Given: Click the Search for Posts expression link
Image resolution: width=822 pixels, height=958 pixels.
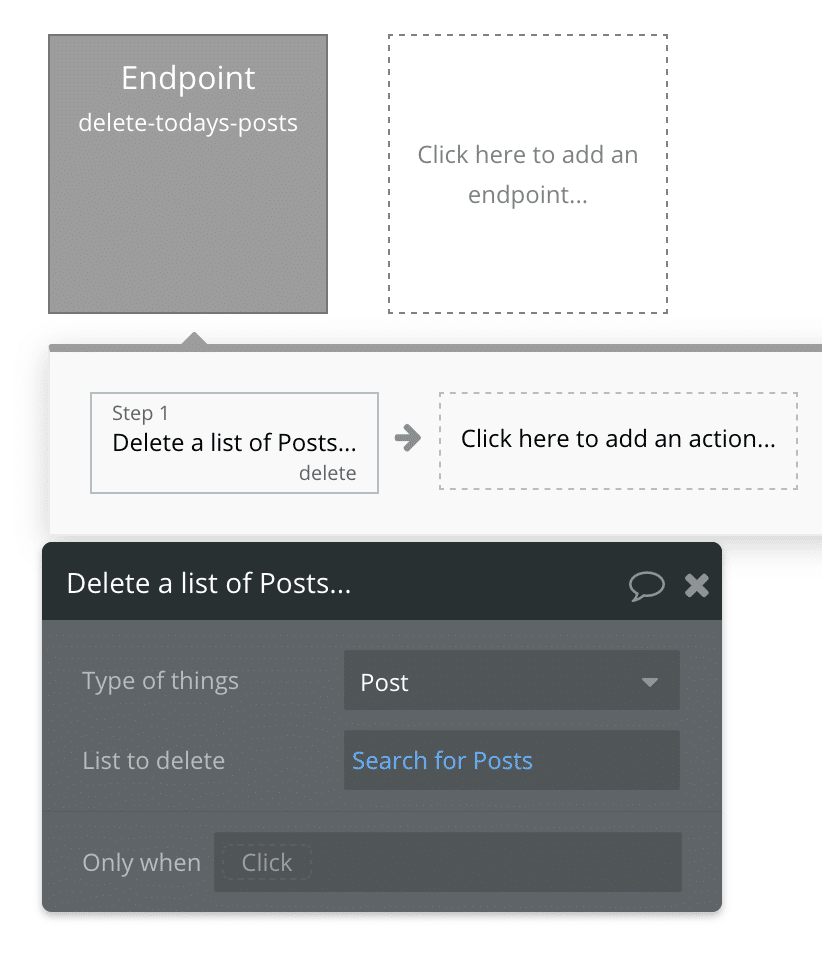Looking at the screenshot, I should tap(442, 761).
